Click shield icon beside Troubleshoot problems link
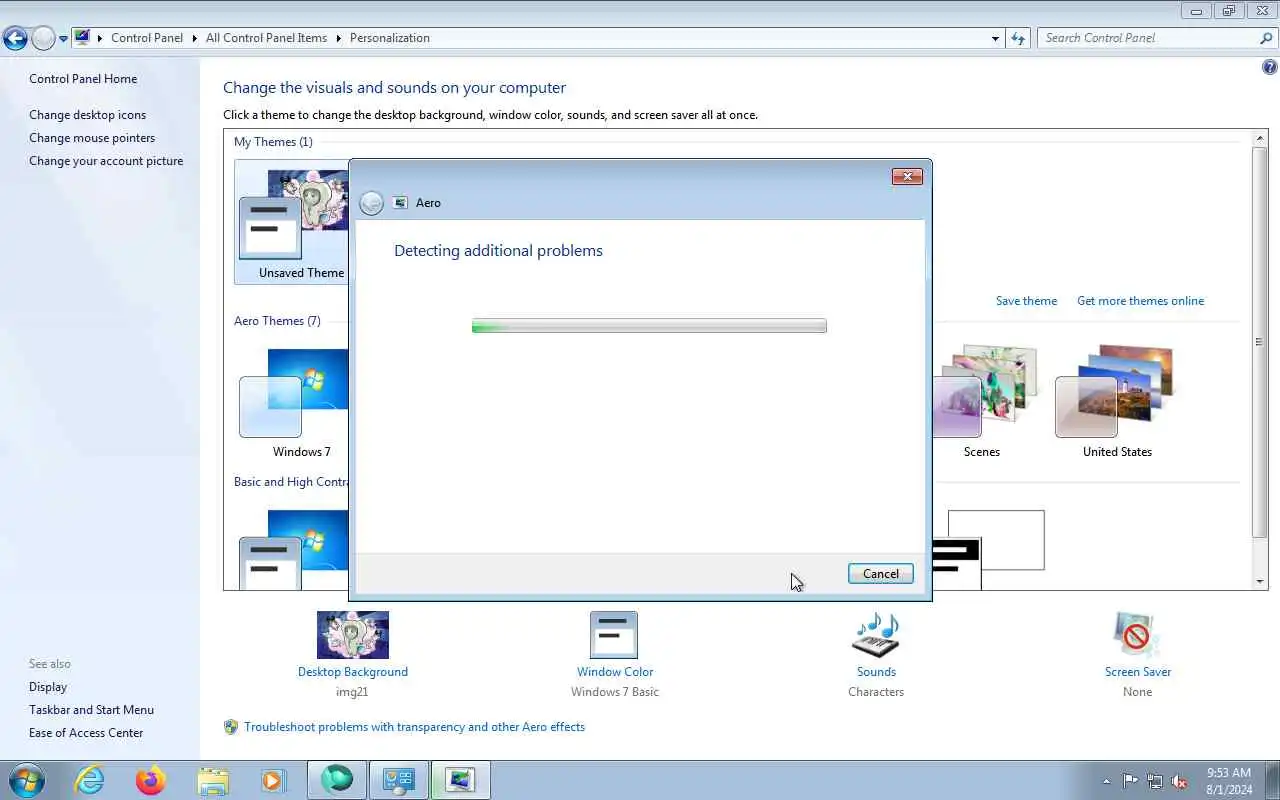 (x=231, y=727)
